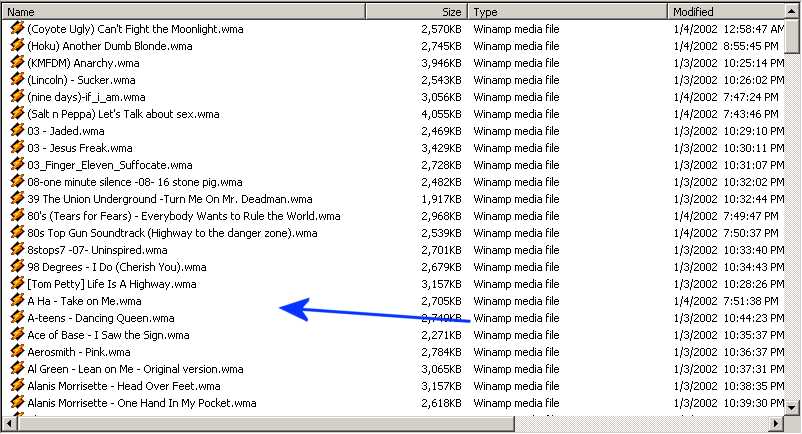Click the horizontal scrollbar left arrow

[x=9, y=425]
